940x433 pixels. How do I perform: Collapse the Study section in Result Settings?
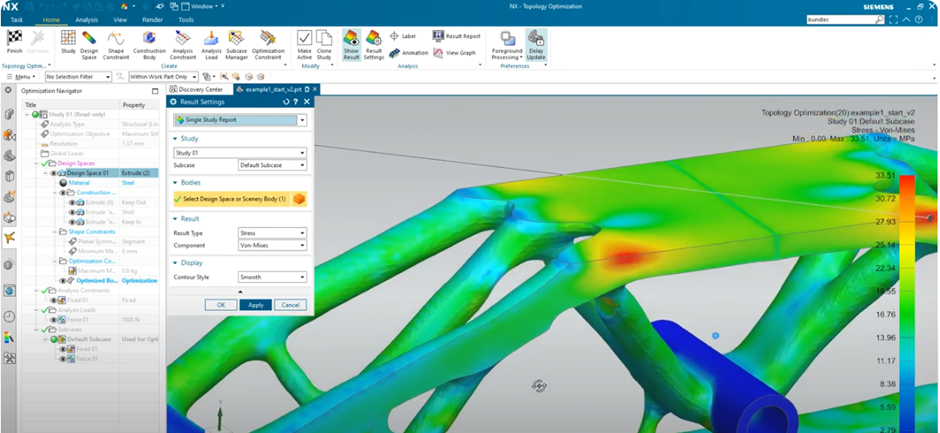tap(174, 139)
